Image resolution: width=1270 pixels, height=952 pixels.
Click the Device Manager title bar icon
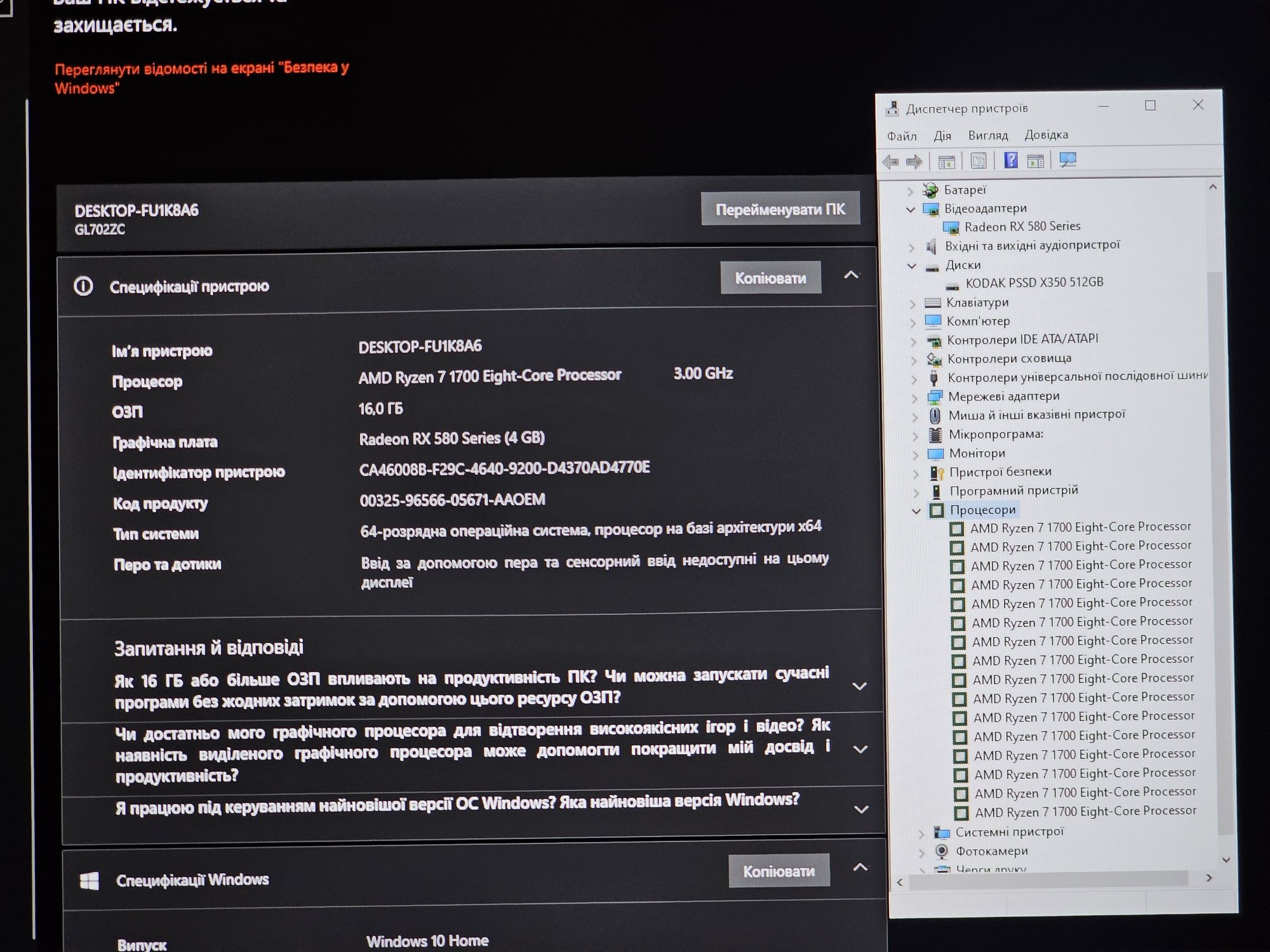click(x=892, y=109)
